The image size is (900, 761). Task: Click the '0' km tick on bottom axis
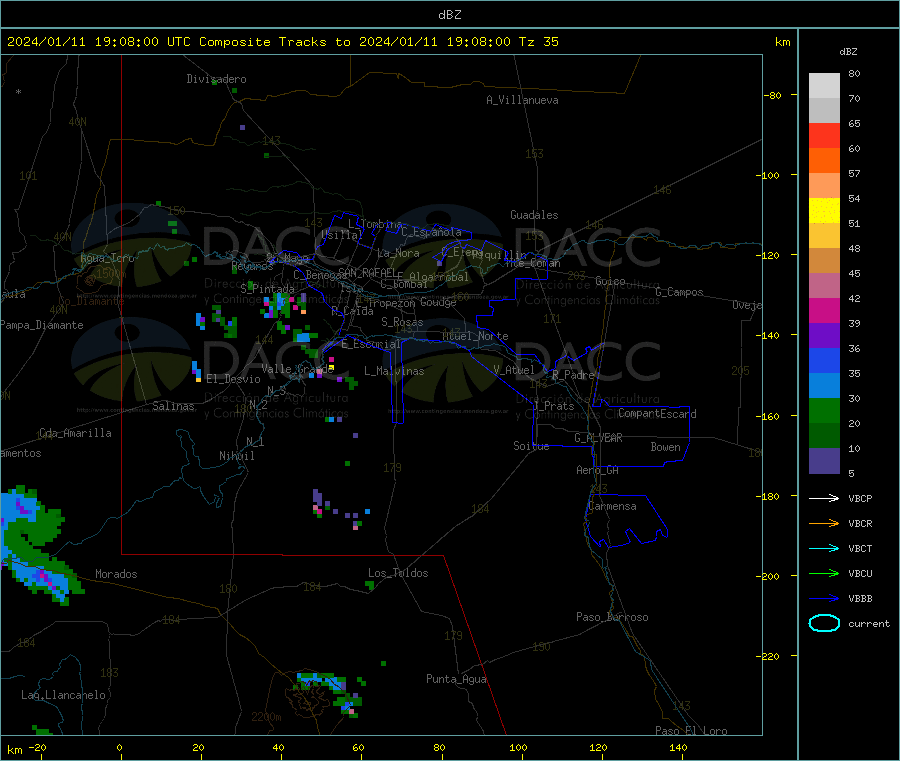tap(119, 747)
